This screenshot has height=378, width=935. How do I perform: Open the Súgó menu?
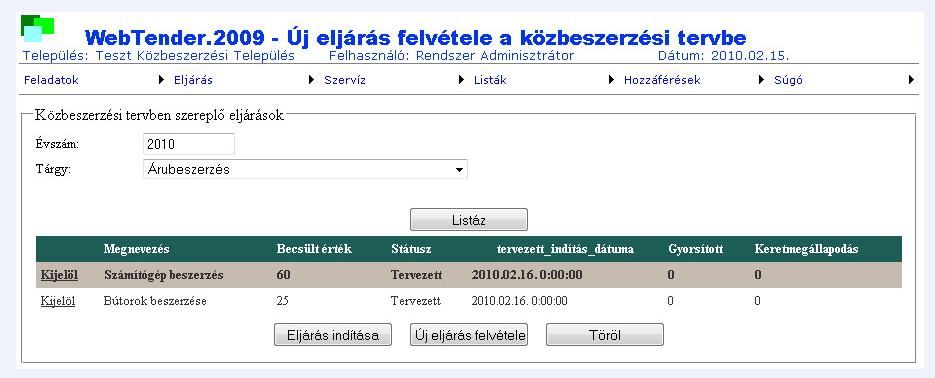(788, 80)
